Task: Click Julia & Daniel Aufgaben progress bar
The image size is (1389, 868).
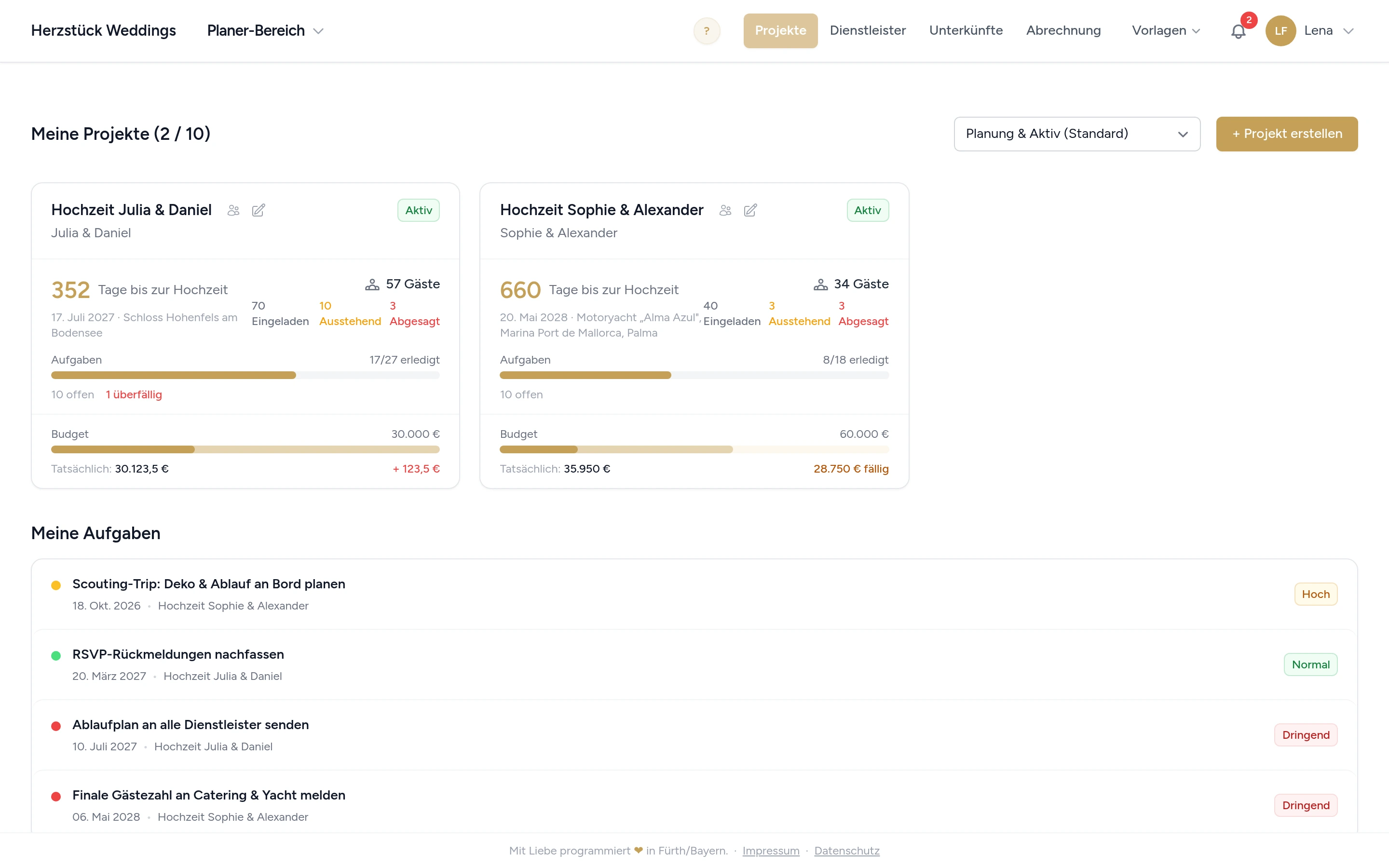Action: pyautogui.click(x=245, y=375)
